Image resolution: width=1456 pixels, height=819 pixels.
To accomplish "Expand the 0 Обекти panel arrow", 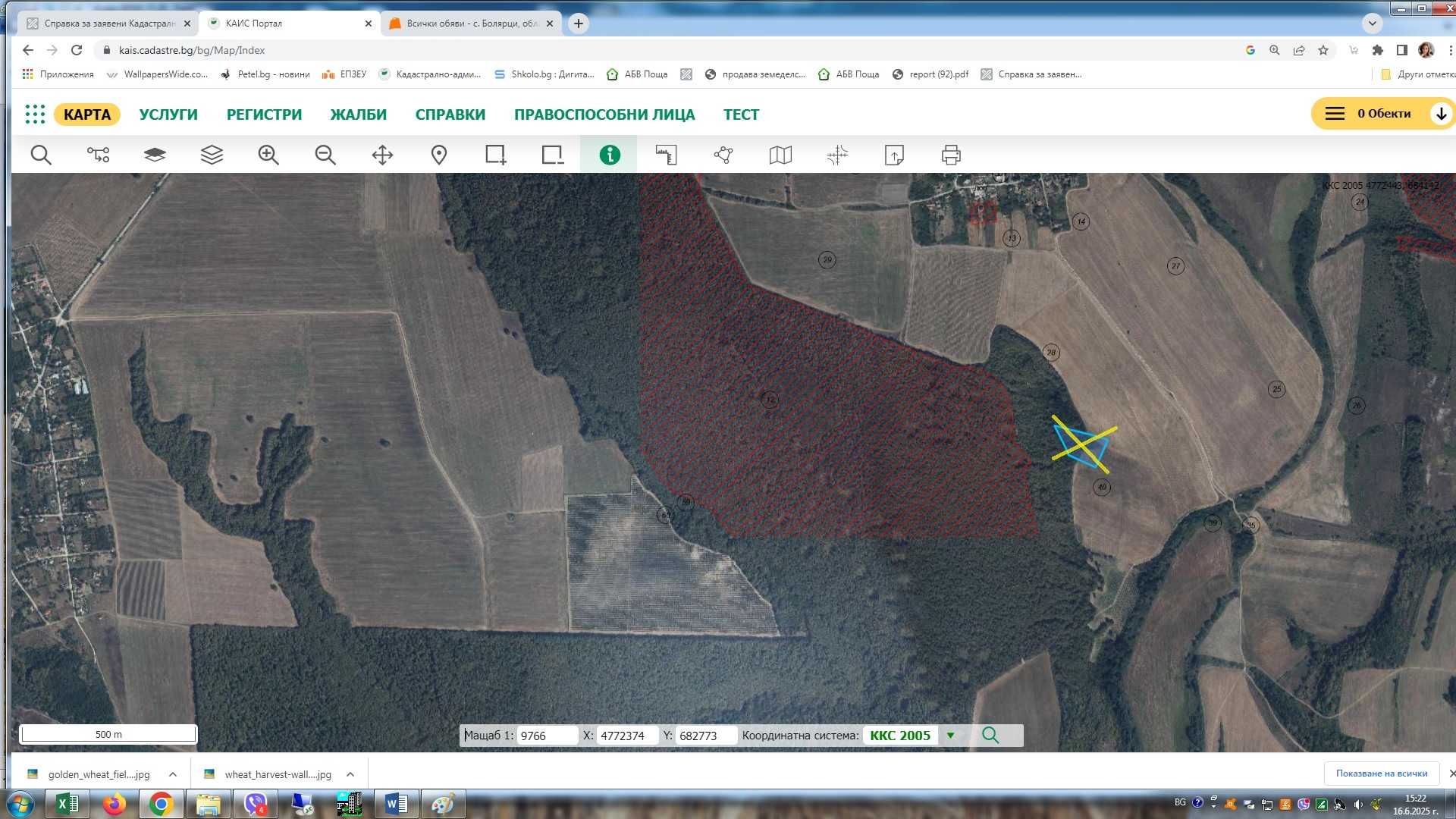I will click(1441, 114).
